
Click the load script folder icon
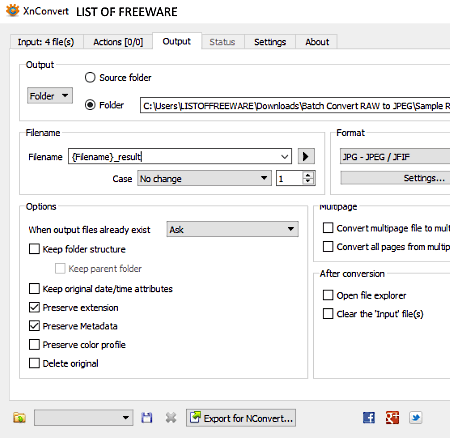click(19, 418)
